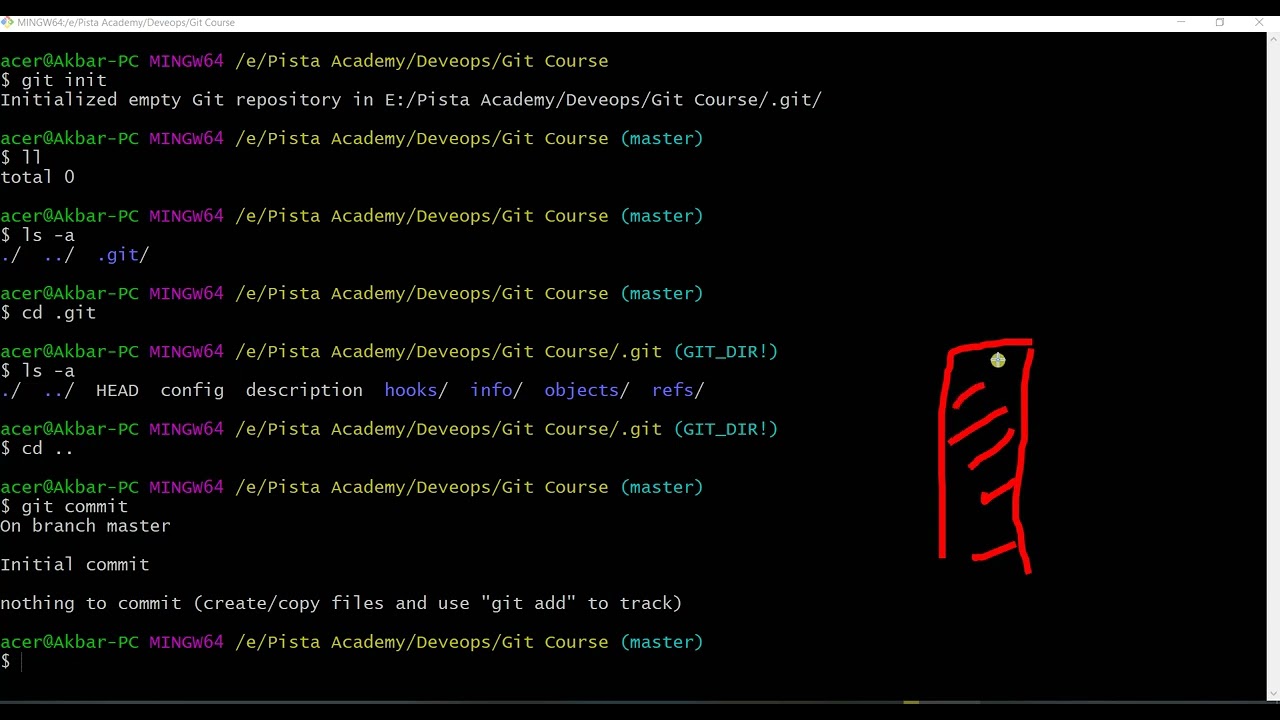Minimize the MINGW64 terminal window
Screen dimensions: 1280x720
[x=1181, y=22]
